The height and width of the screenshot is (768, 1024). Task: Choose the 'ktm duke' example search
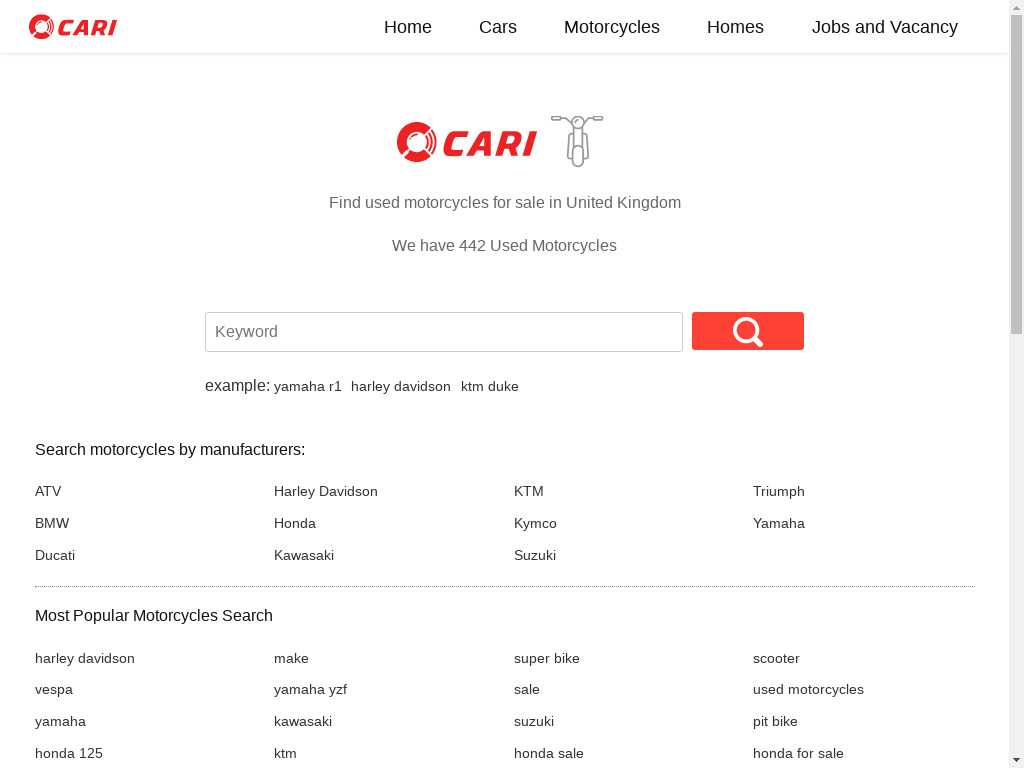tap(489, 387)
